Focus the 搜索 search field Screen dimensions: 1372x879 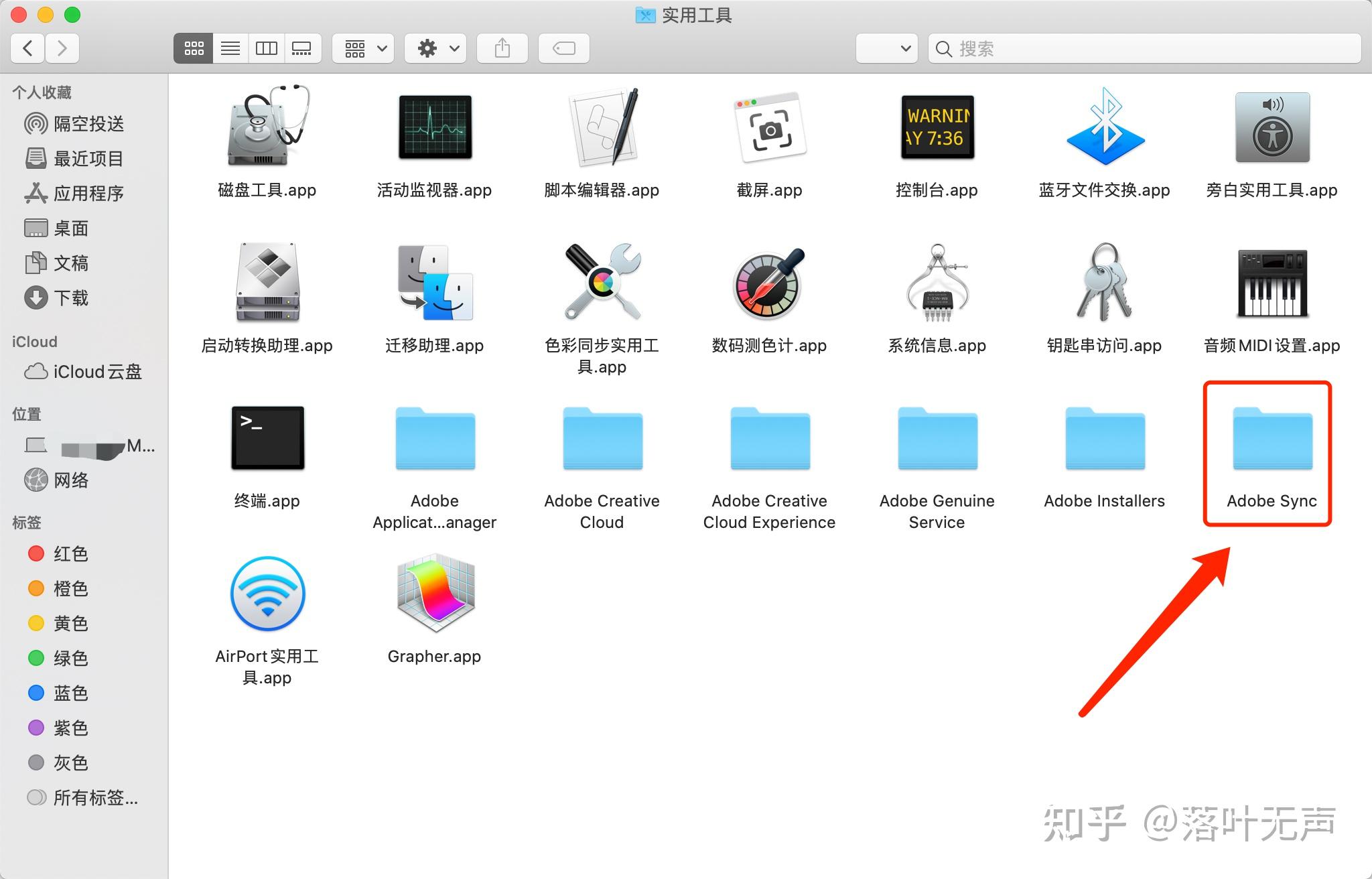tap(1144, 48)
